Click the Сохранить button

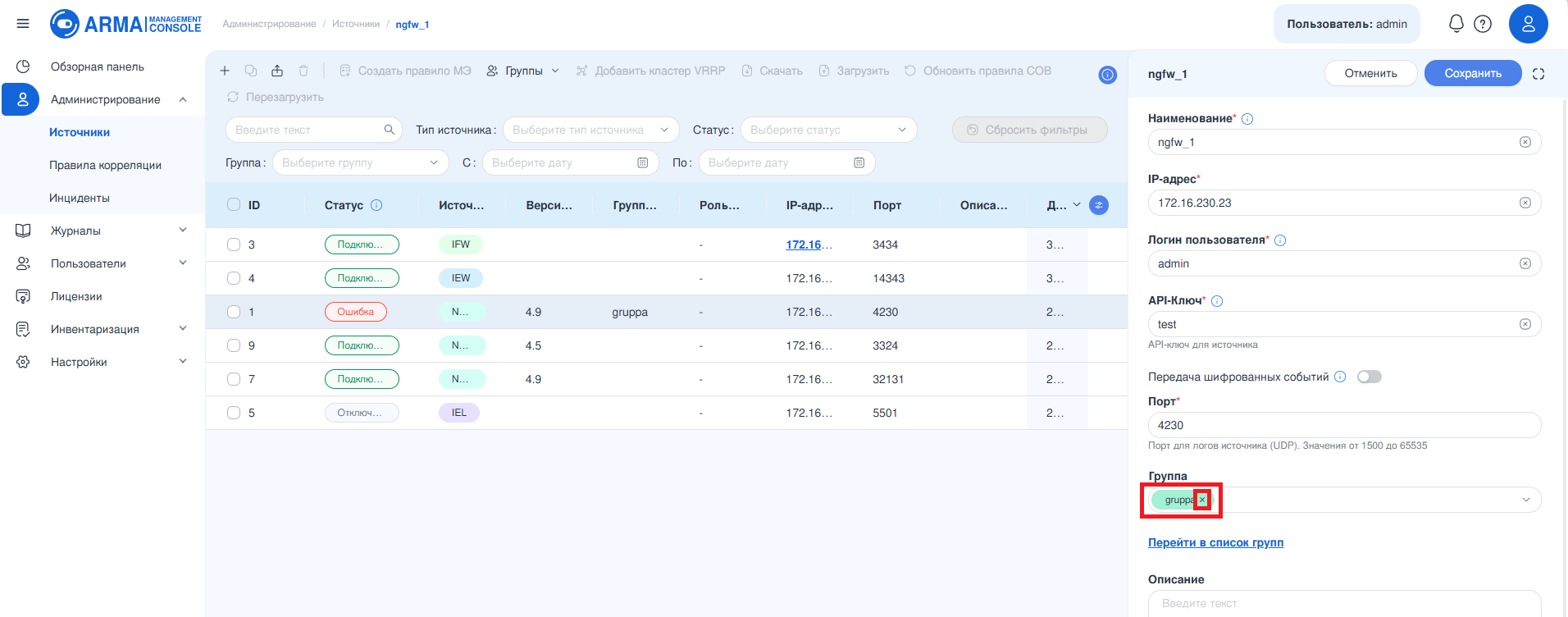(x=1473, y=73)
